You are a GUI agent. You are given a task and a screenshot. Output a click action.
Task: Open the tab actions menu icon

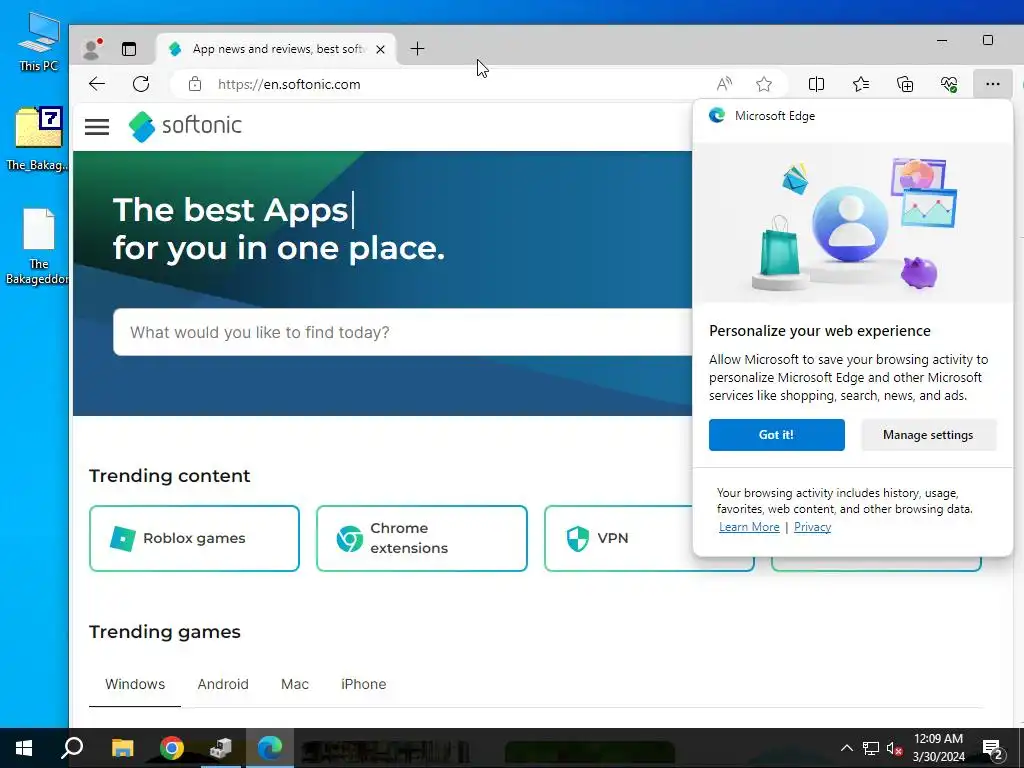(x=129, y=49)
